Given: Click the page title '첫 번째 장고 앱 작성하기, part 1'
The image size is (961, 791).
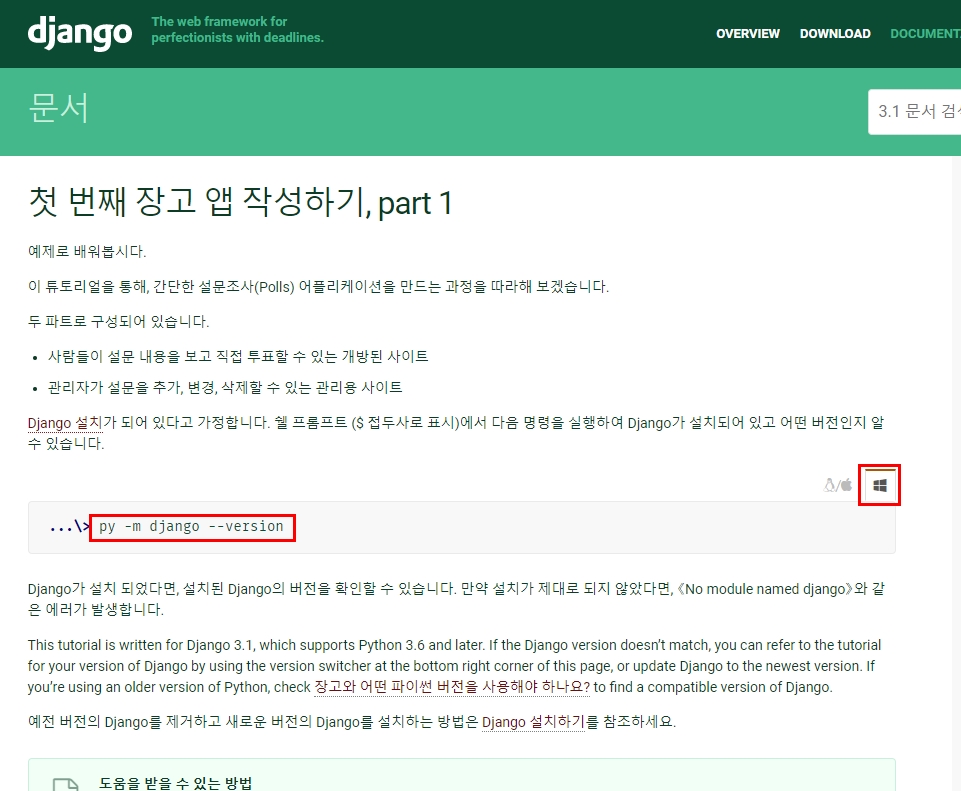Looking at the screenshot, I should (x=240, y=202).
